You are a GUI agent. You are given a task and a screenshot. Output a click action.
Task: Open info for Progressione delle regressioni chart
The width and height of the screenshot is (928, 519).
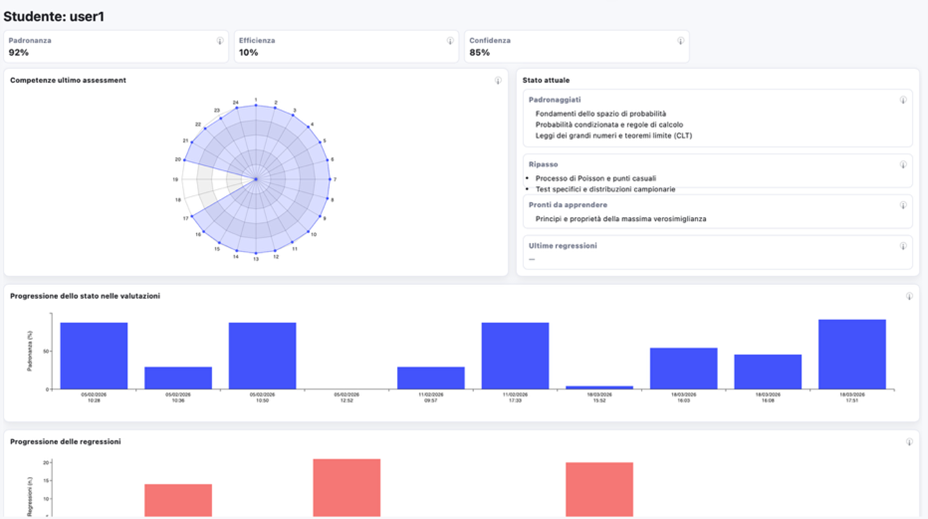point(909,442)
